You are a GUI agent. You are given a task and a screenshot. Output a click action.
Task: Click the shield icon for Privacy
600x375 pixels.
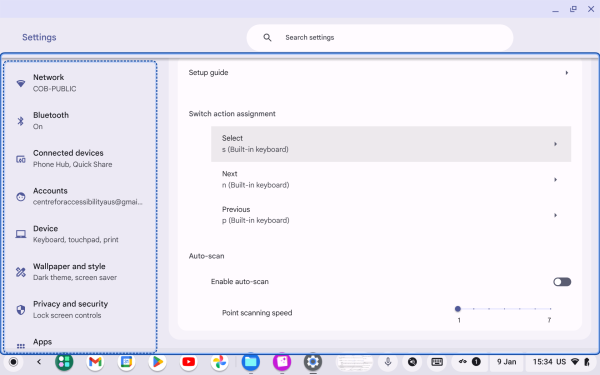pyautogui.click(x=21, y=310)
